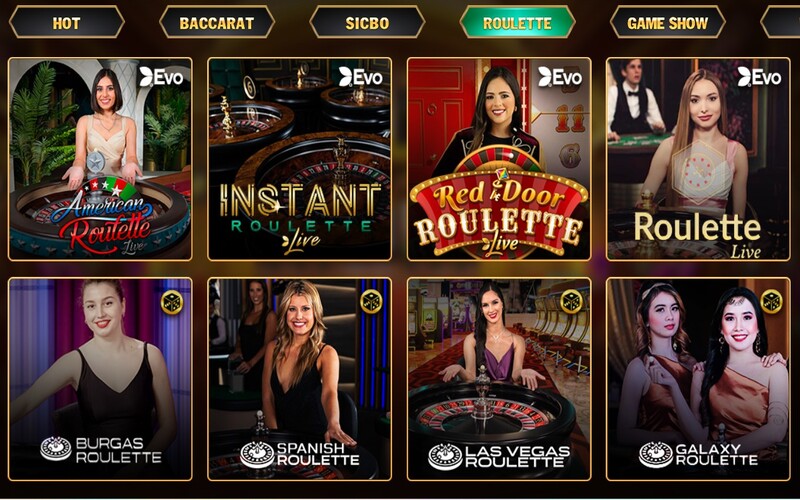This screenshot has width=800, height=500.
Task: Click the dice badge on Burgas Roulette
Action: click(172, 302)
